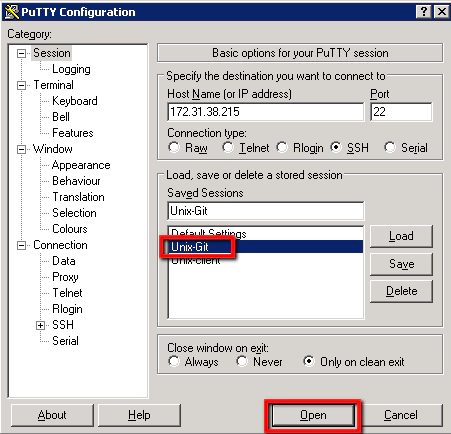Click the Save session button
Viewport: 451px width, 434px height.
point(401,264)
